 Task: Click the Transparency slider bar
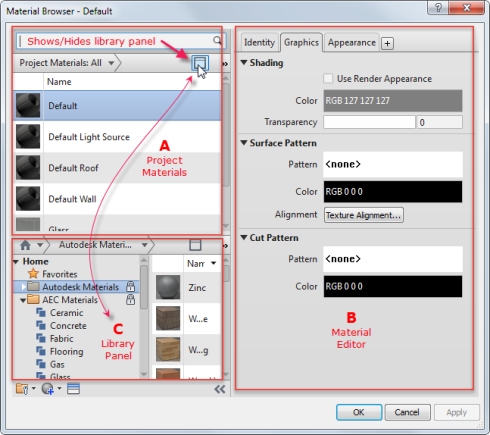pos(369,122)
